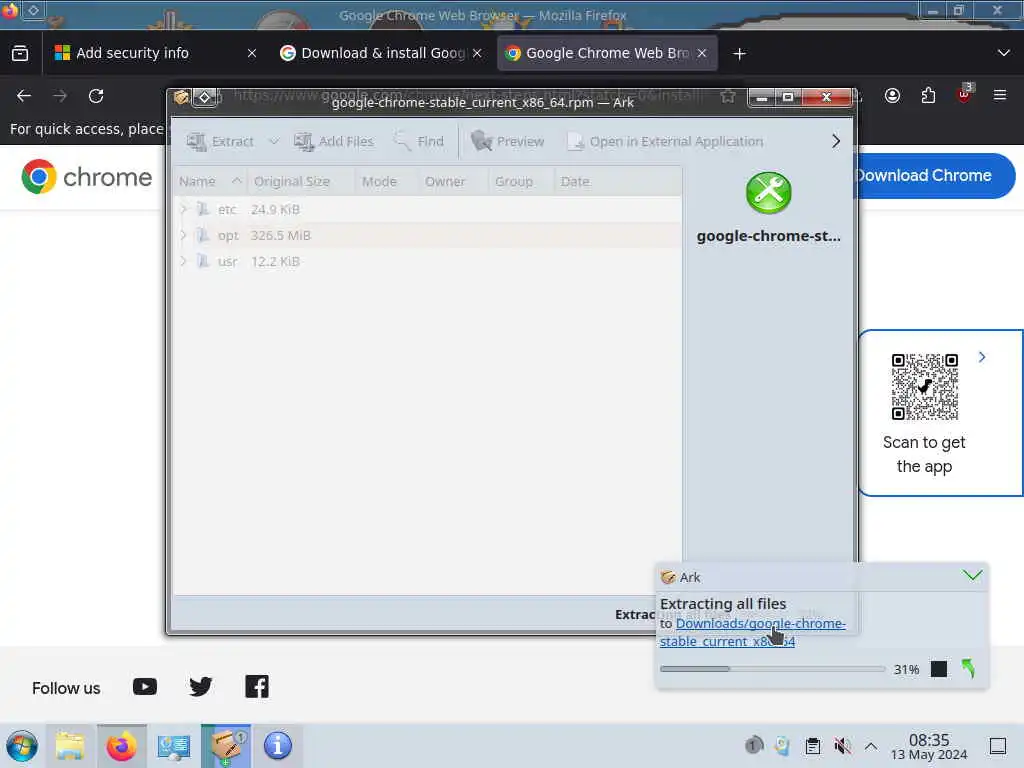This screenshot has height=768, width=1024.
Task: Open the clipboard tray icon
Action: (x=812, y=746)
